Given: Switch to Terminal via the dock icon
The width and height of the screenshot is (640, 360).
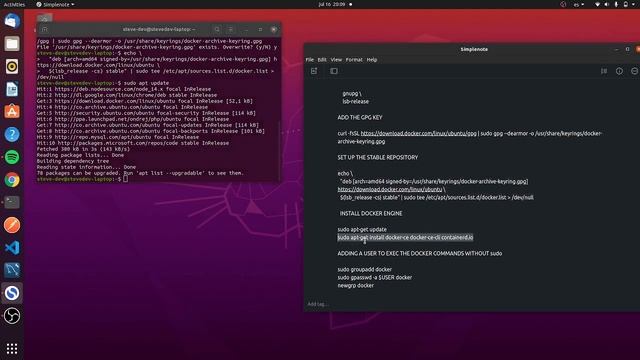Looking at the screenshot, I should coord(12,202).
